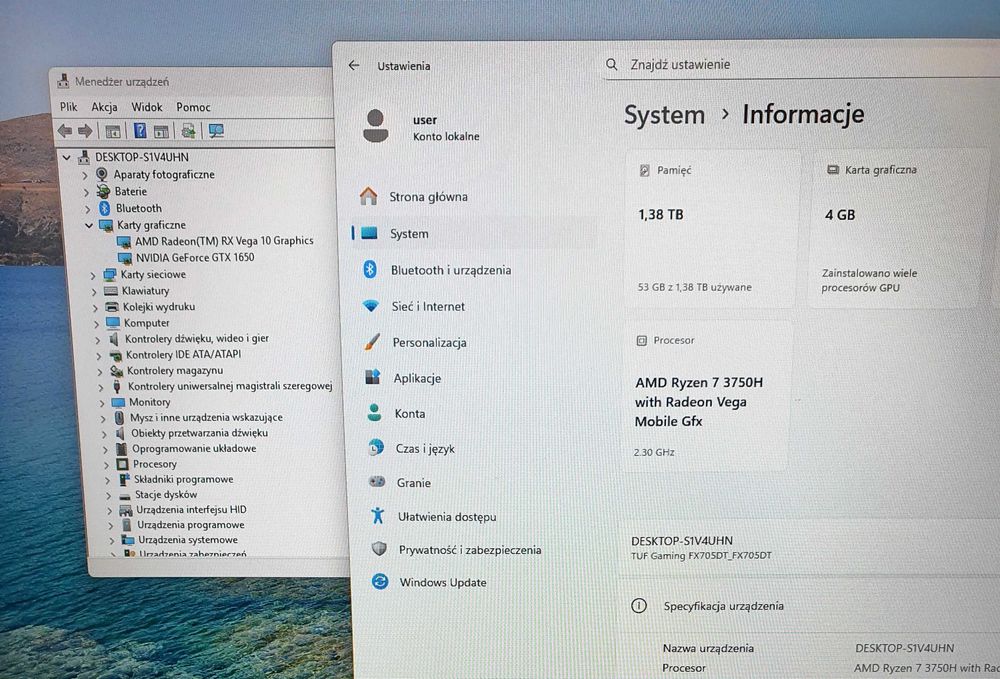
Task: Collapse the DESKTOP-S1V4UHN root node
Action: tap(67, 157)
